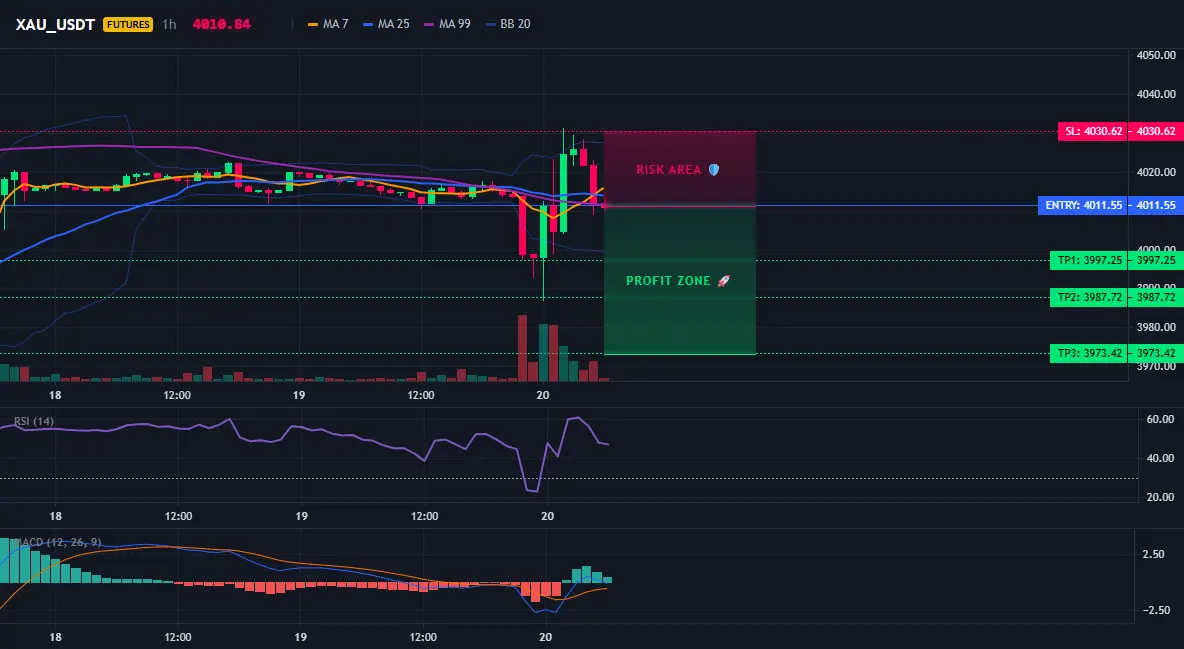Click the 4010.84 current price

click(x=221, y=24)
